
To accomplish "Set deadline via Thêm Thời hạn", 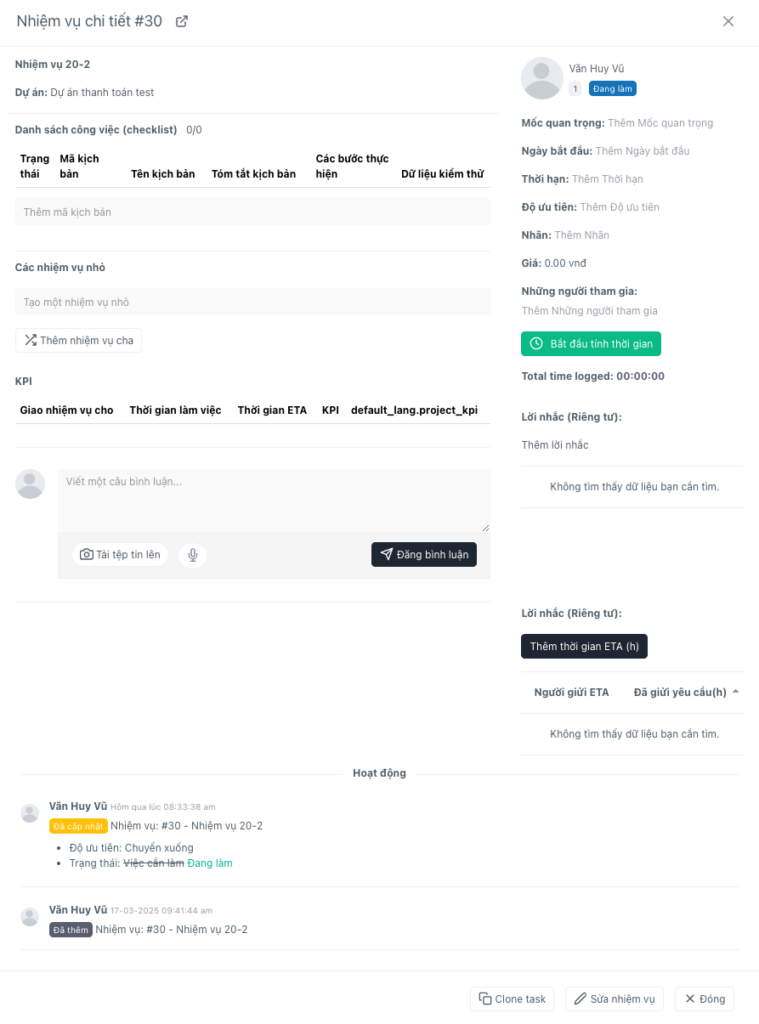I will [x=607, y=179].
